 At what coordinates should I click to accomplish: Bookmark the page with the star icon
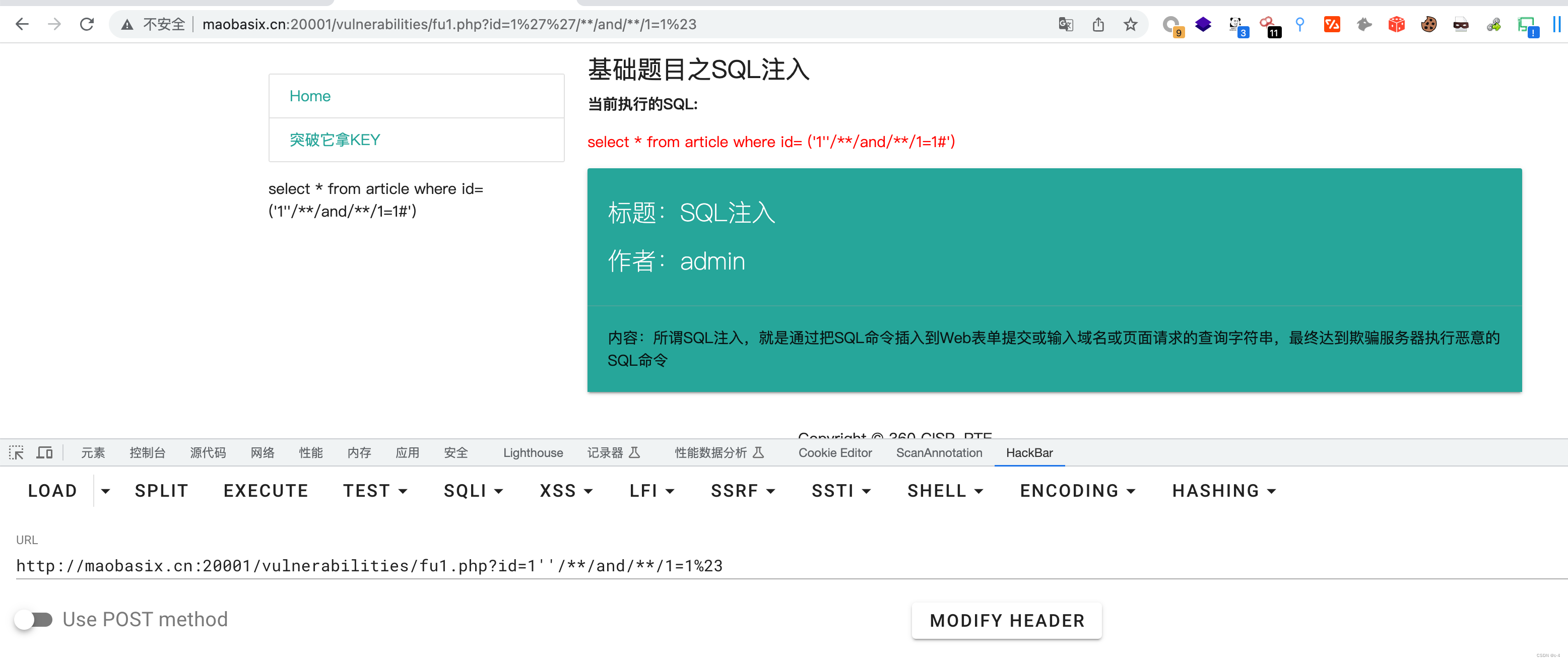coord(1130,24)
